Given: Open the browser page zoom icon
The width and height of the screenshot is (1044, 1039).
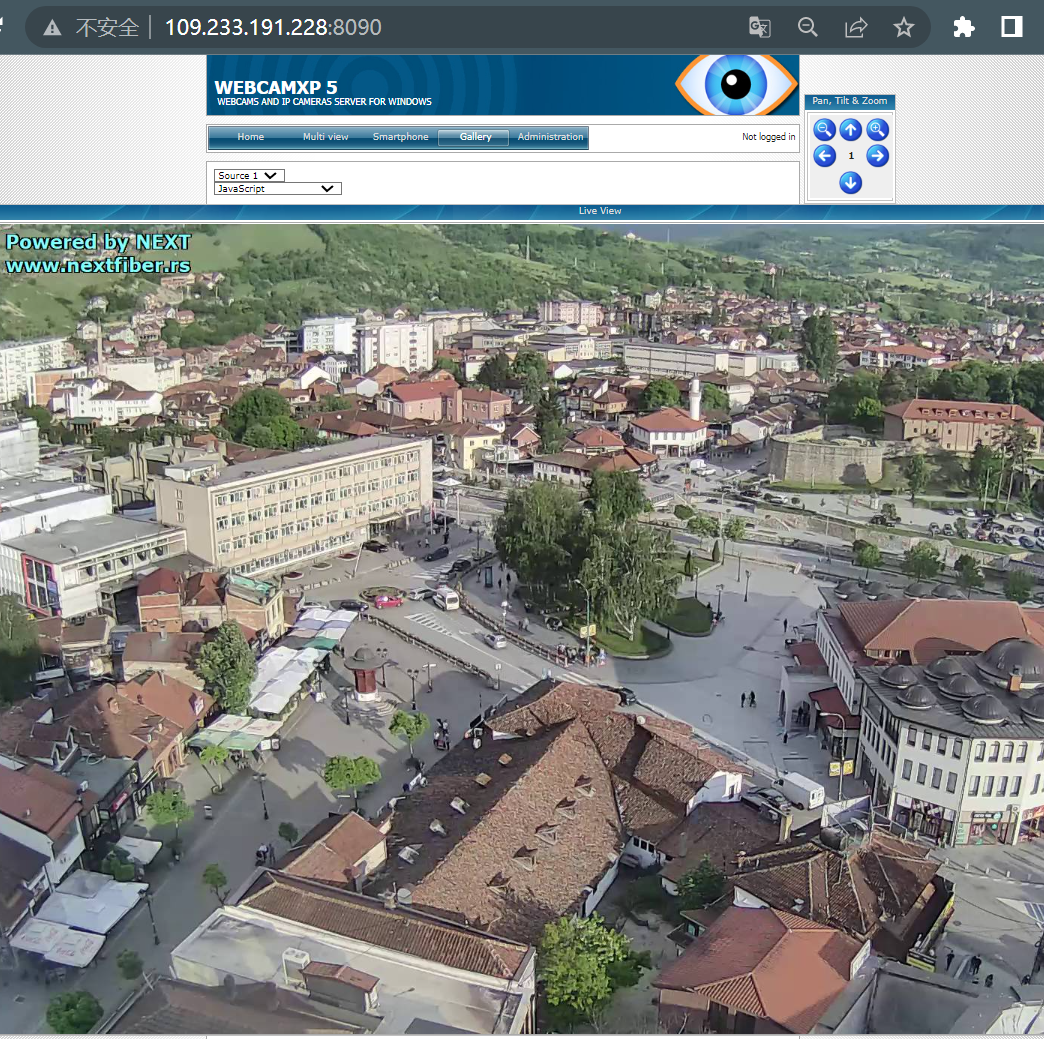Looking at the screenshot, I should (808, 27).
